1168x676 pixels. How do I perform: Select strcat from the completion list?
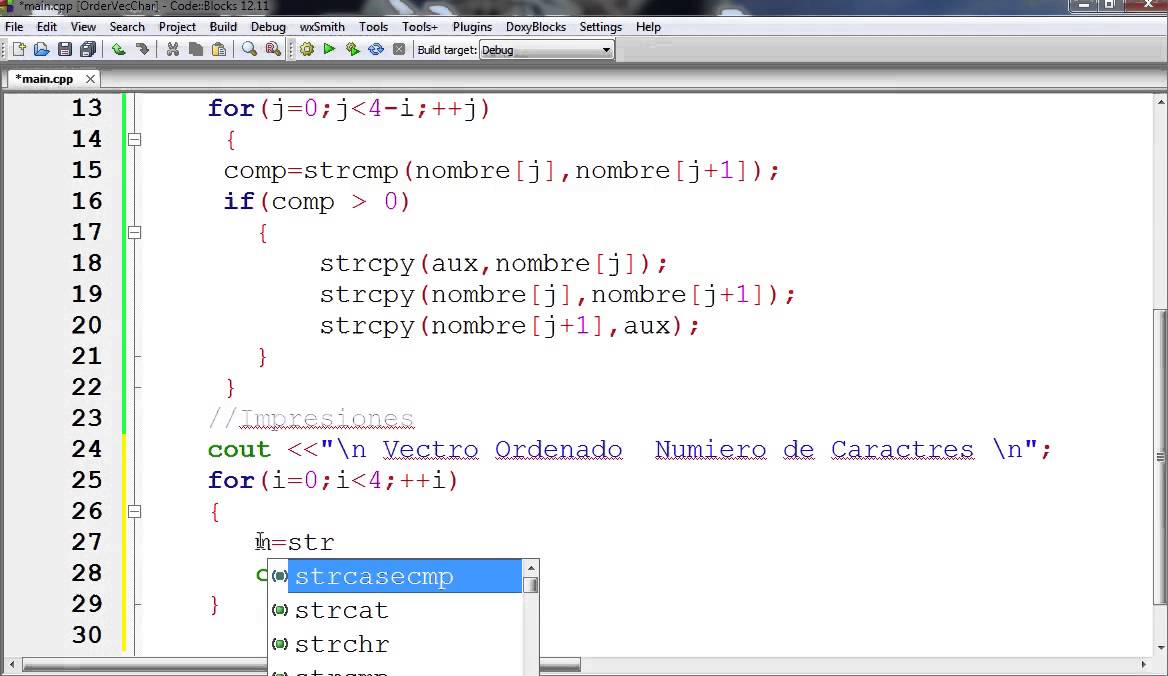[342, 610]
